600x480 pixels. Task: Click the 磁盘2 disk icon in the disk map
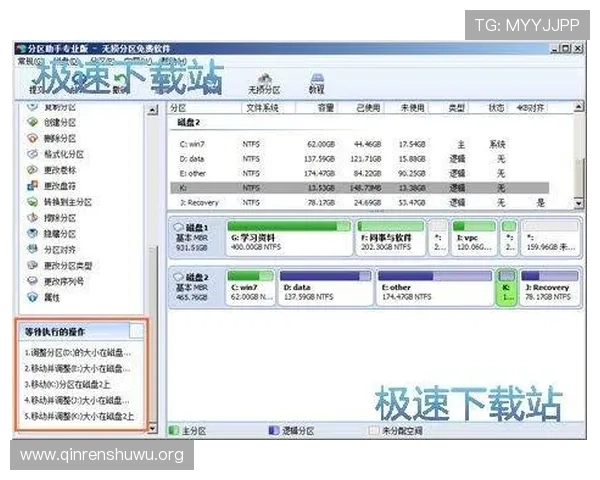179,276
